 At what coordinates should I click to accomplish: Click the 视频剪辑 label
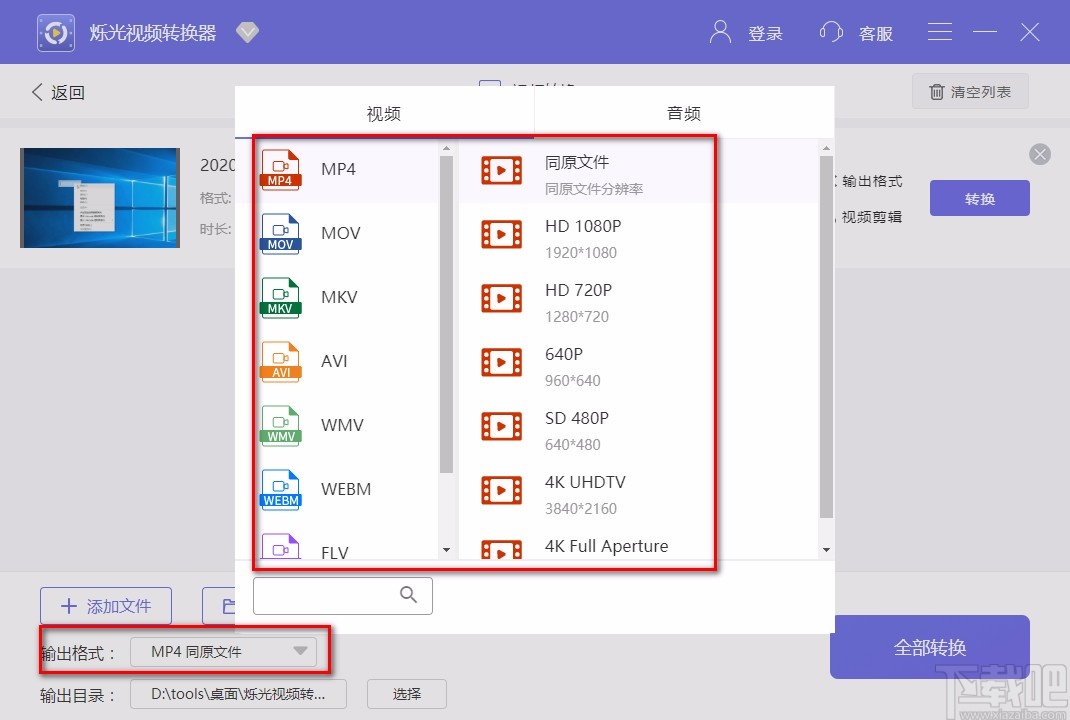[871, 217]
